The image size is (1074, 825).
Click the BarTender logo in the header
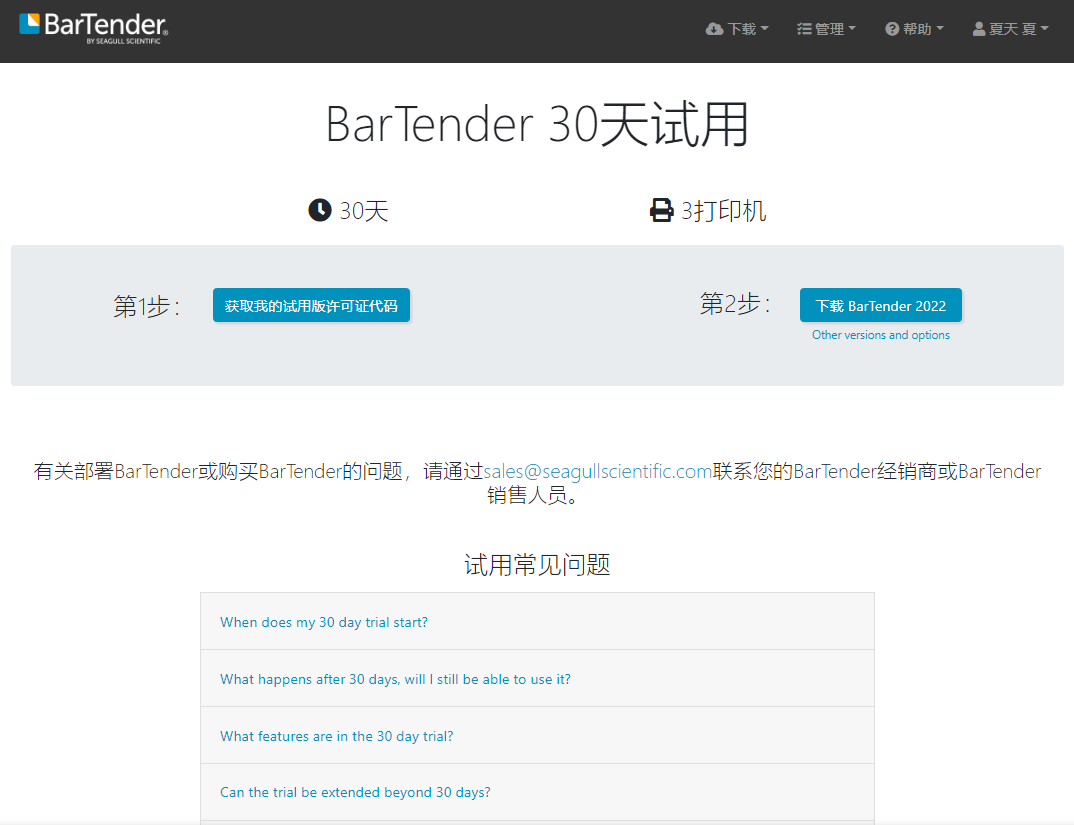[93, 29]
